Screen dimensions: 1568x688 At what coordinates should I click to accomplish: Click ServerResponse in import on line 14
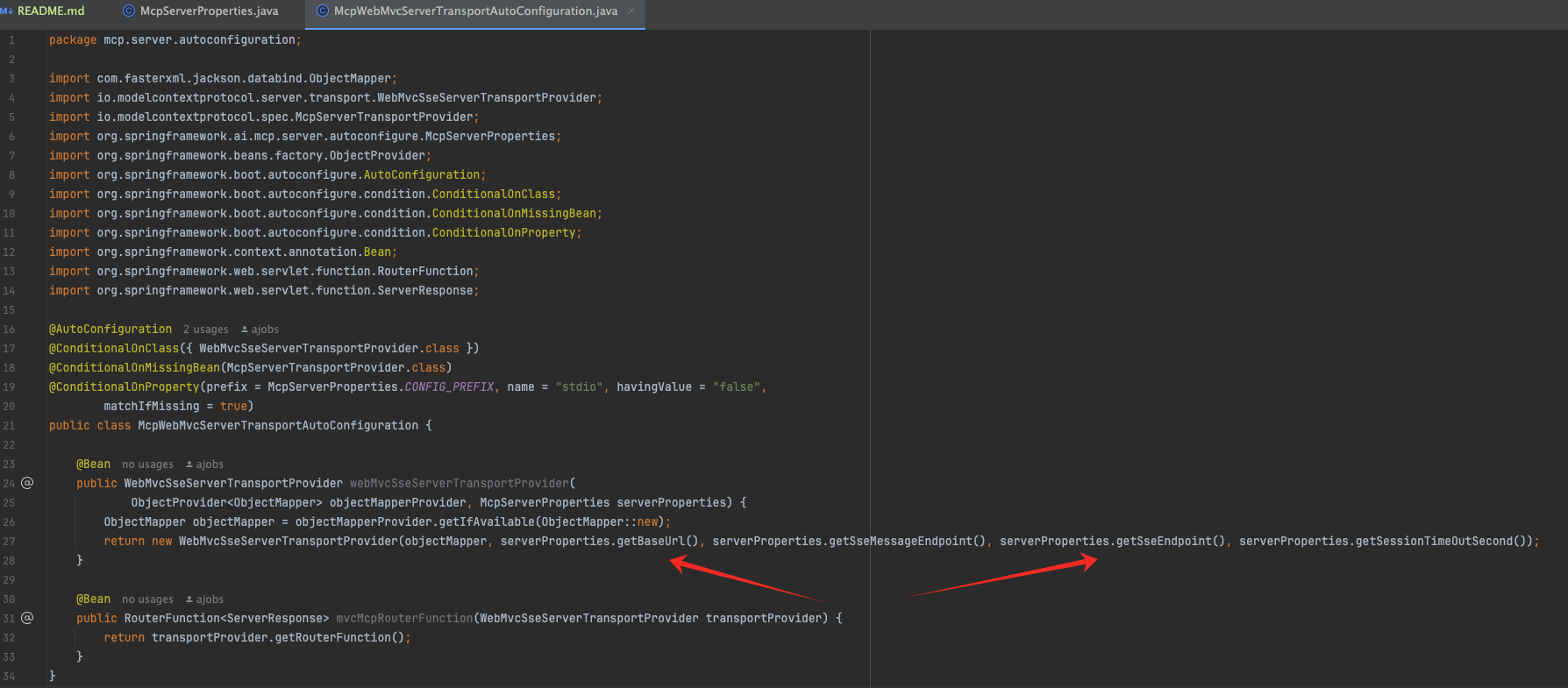pyautogui.click(x=425, y=291)
